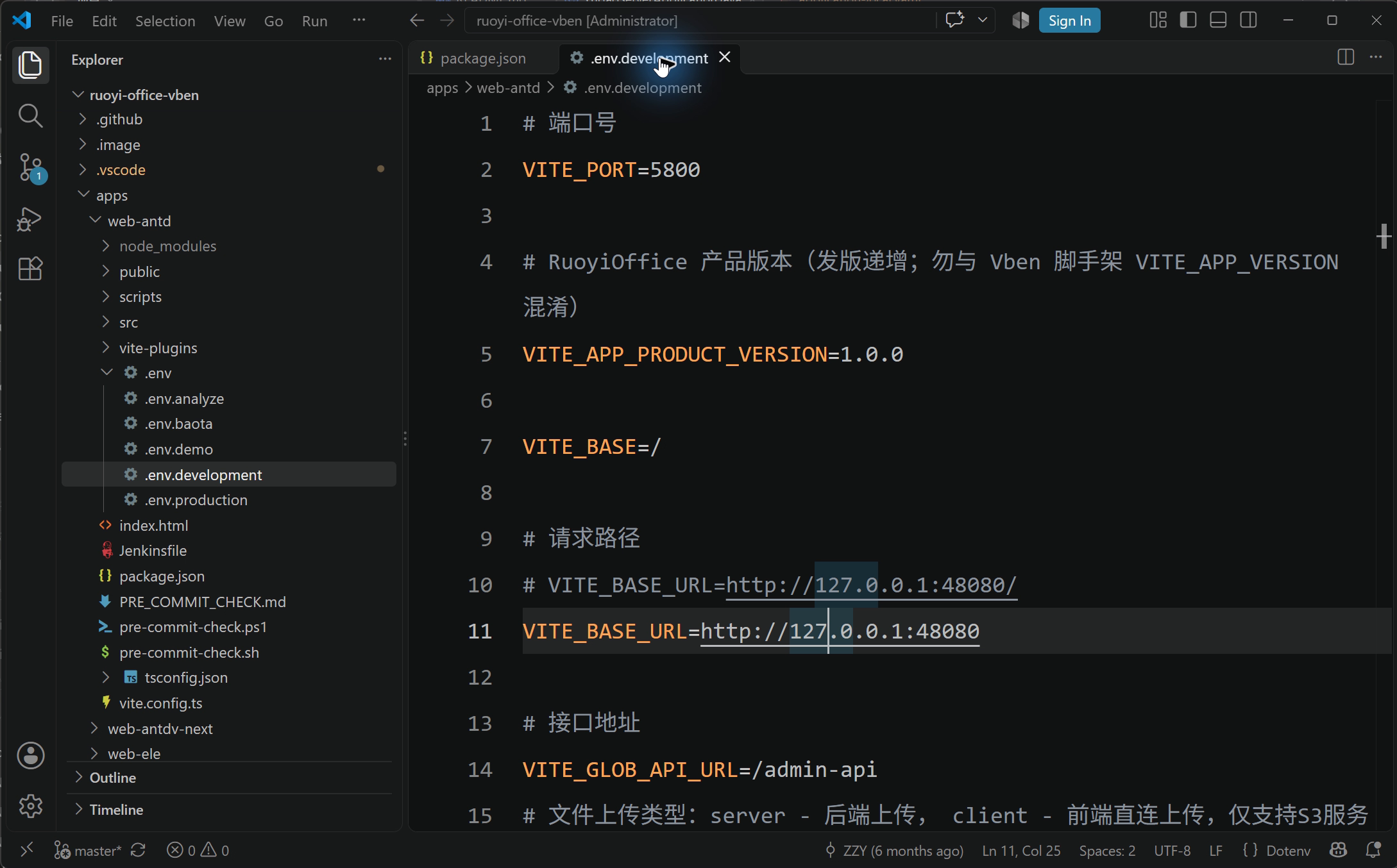Image resolution: width=1397 pixels, height=868 pixels.
Task: Open the Extensions view icon
Action: [x=30, y=269]
